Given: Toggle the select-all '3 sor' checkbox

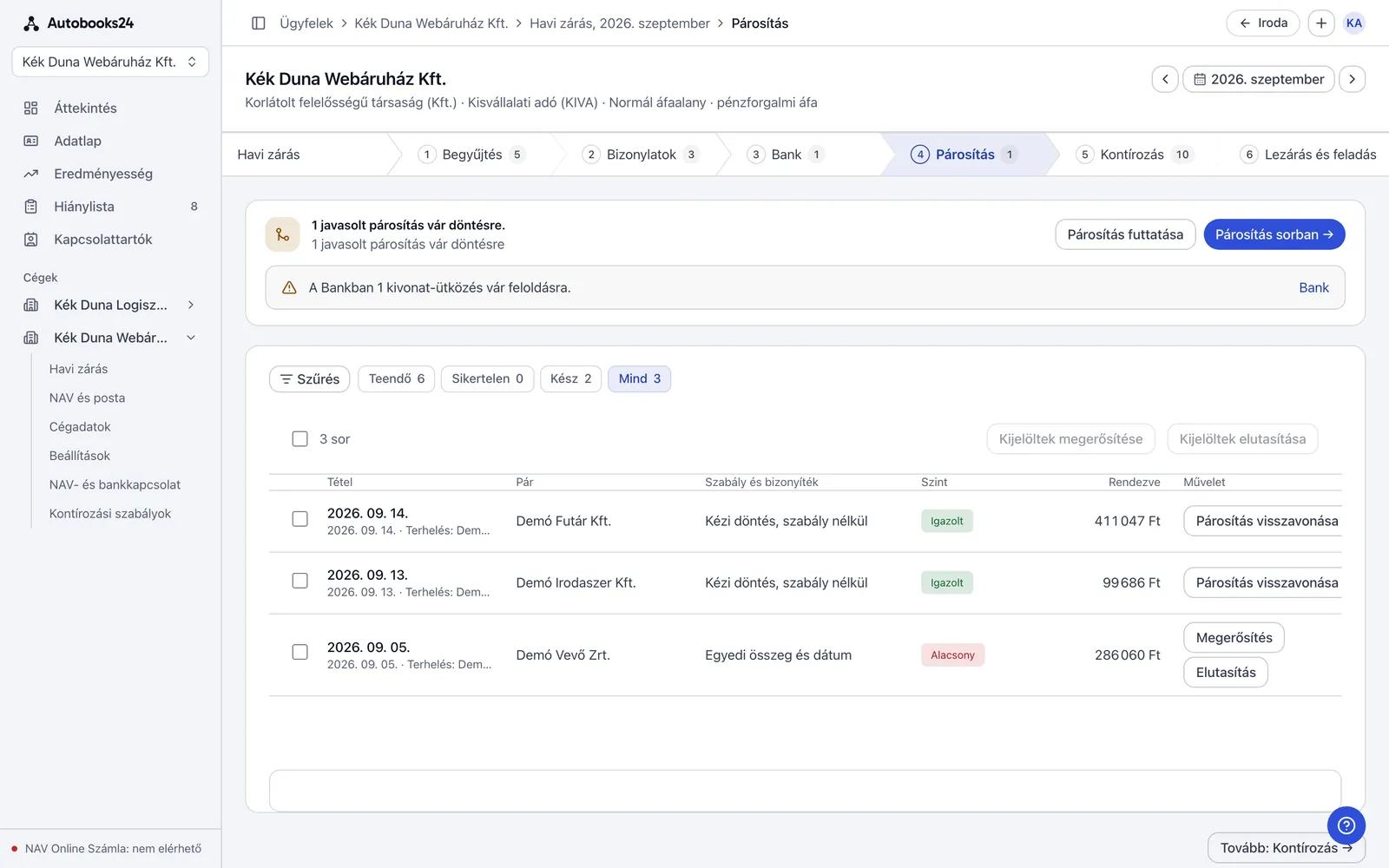Looking at the screenshot, I should tap(300, 439).
